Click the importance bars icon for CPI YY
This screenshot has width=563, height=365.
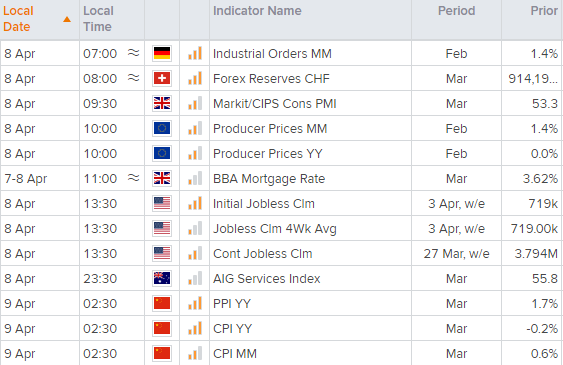point(195,328)
